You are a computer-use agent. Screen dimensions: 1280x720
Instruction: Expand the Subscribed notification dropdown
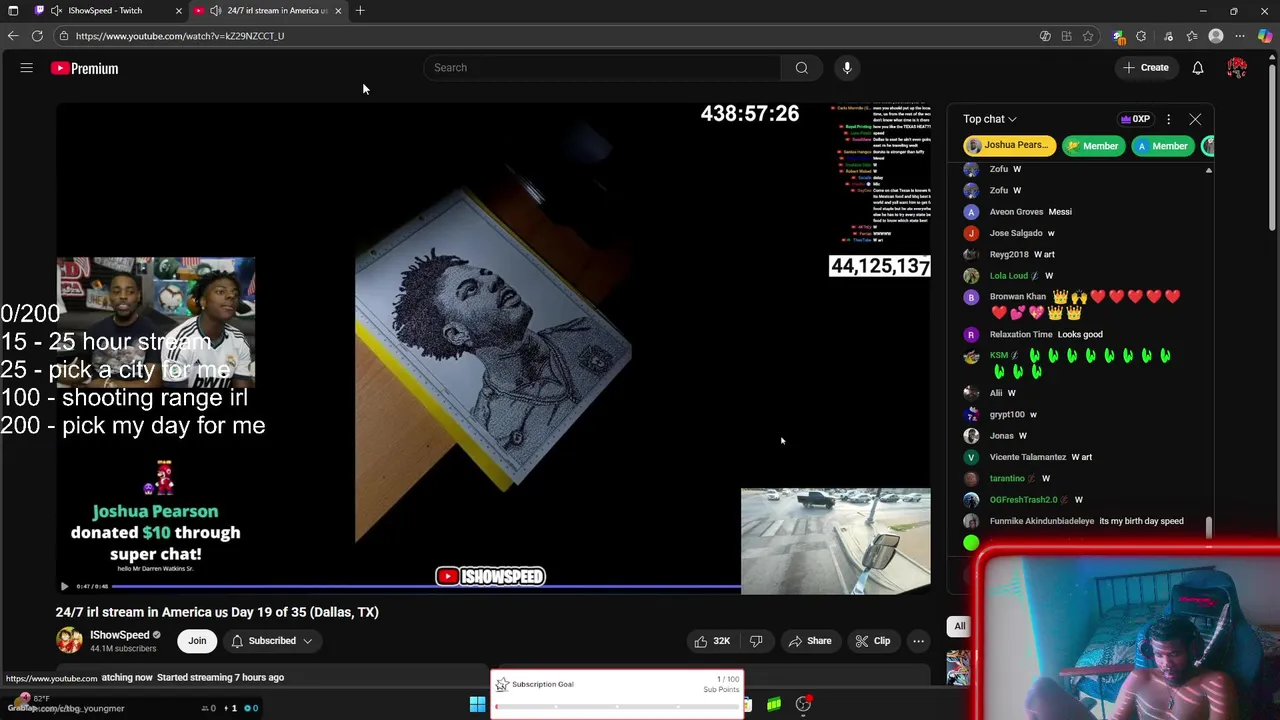(271, 641)
